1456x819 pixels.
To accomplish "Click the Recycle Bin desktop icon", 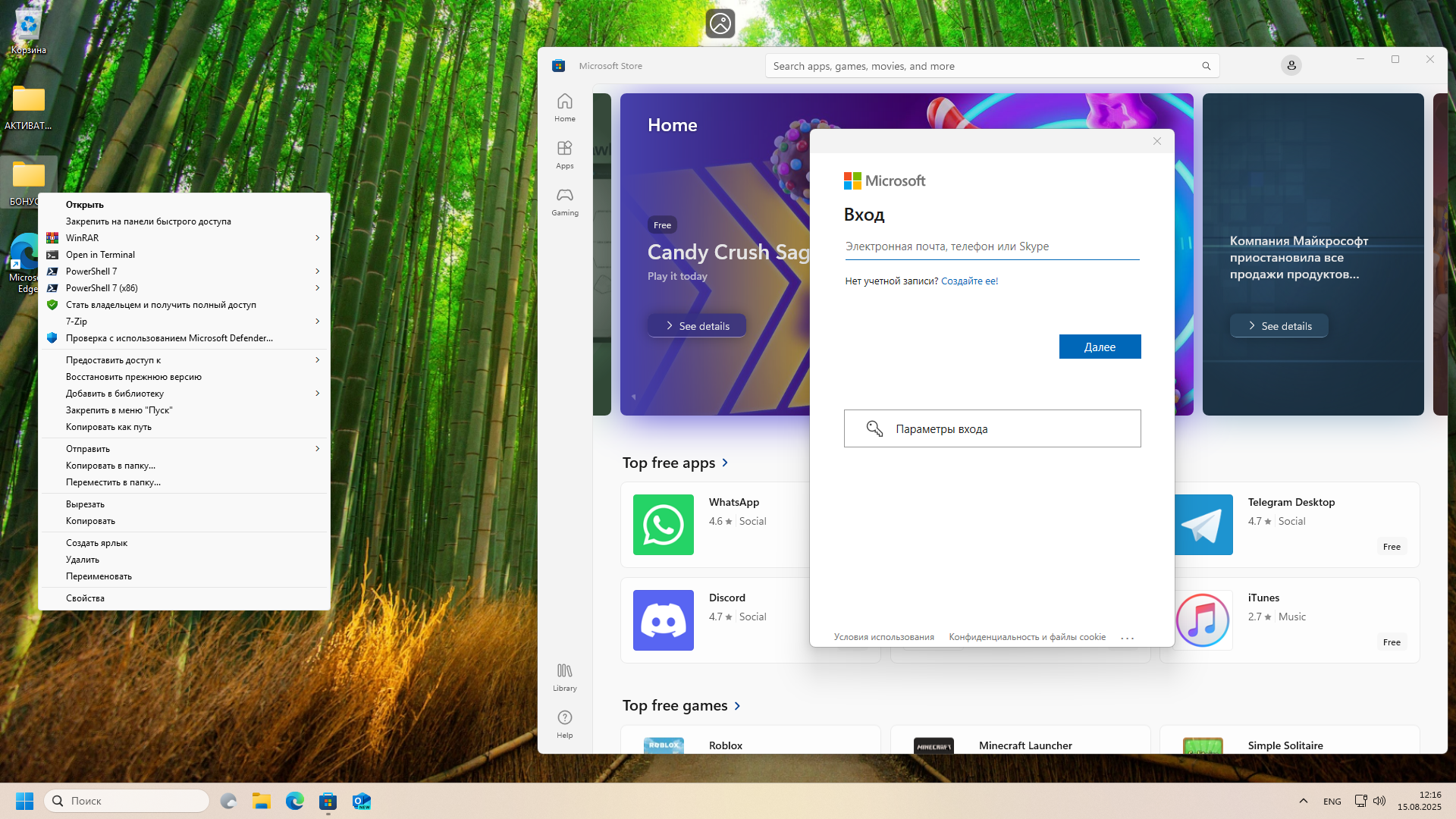I will click(28, 31).
